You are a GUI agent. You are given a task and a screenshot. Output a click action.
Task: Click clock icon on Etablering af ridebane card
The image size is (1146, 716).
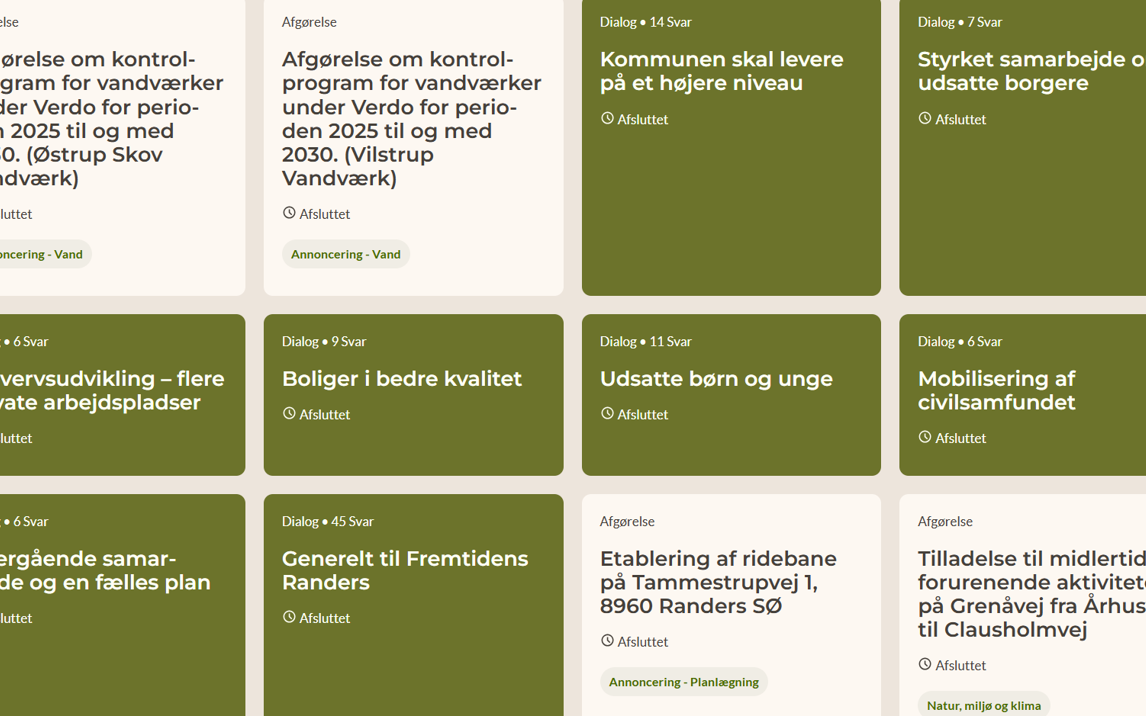point(607,640)
